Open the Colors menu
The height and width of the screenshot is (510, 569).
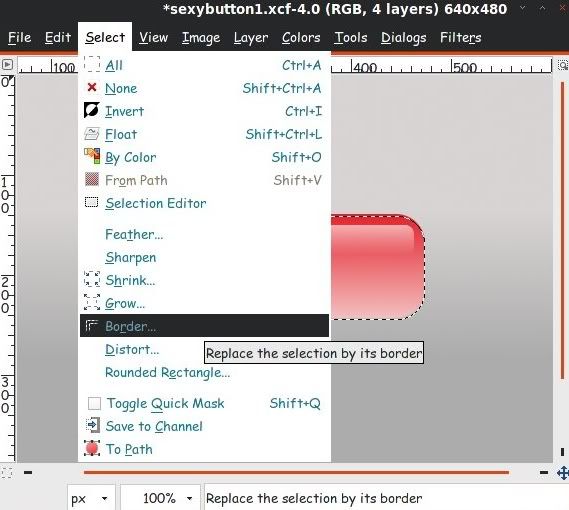pos(301,37)
